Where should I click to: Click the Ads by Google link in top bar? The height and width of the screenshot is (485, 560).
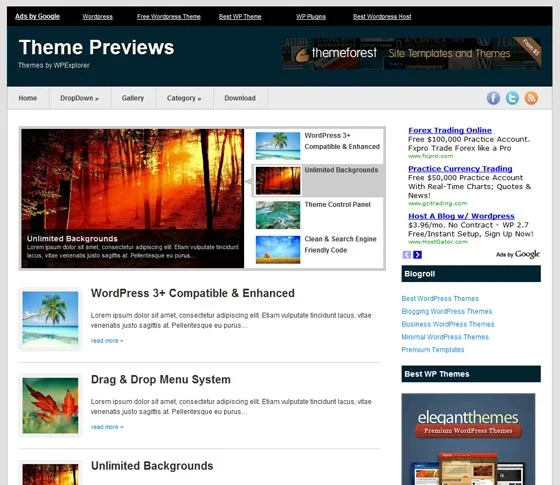point(38,16)
